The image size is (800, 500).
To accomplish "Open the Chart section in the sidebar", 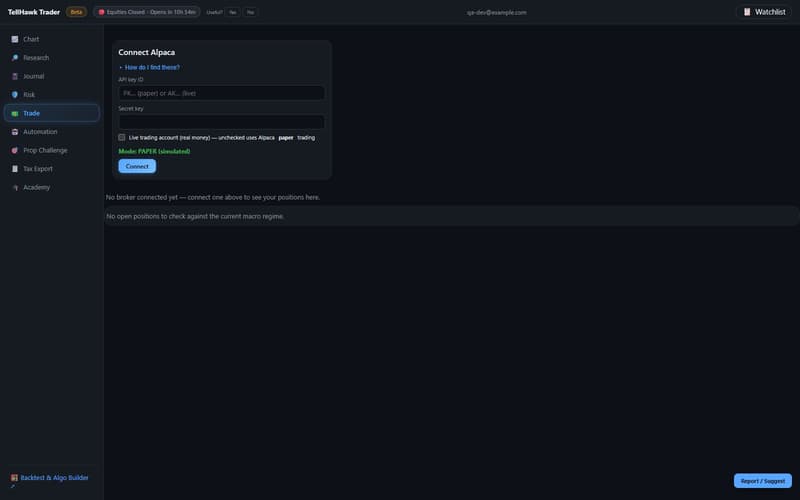I will 52,39.
